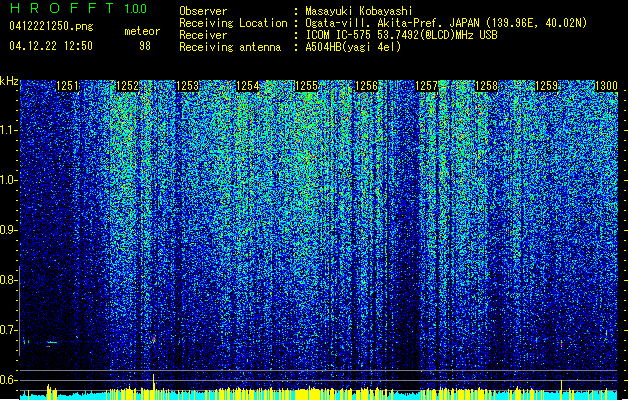This screenshot has height=400, width=629.
Task: Click the kHz axis unit label
Action: 9,81
